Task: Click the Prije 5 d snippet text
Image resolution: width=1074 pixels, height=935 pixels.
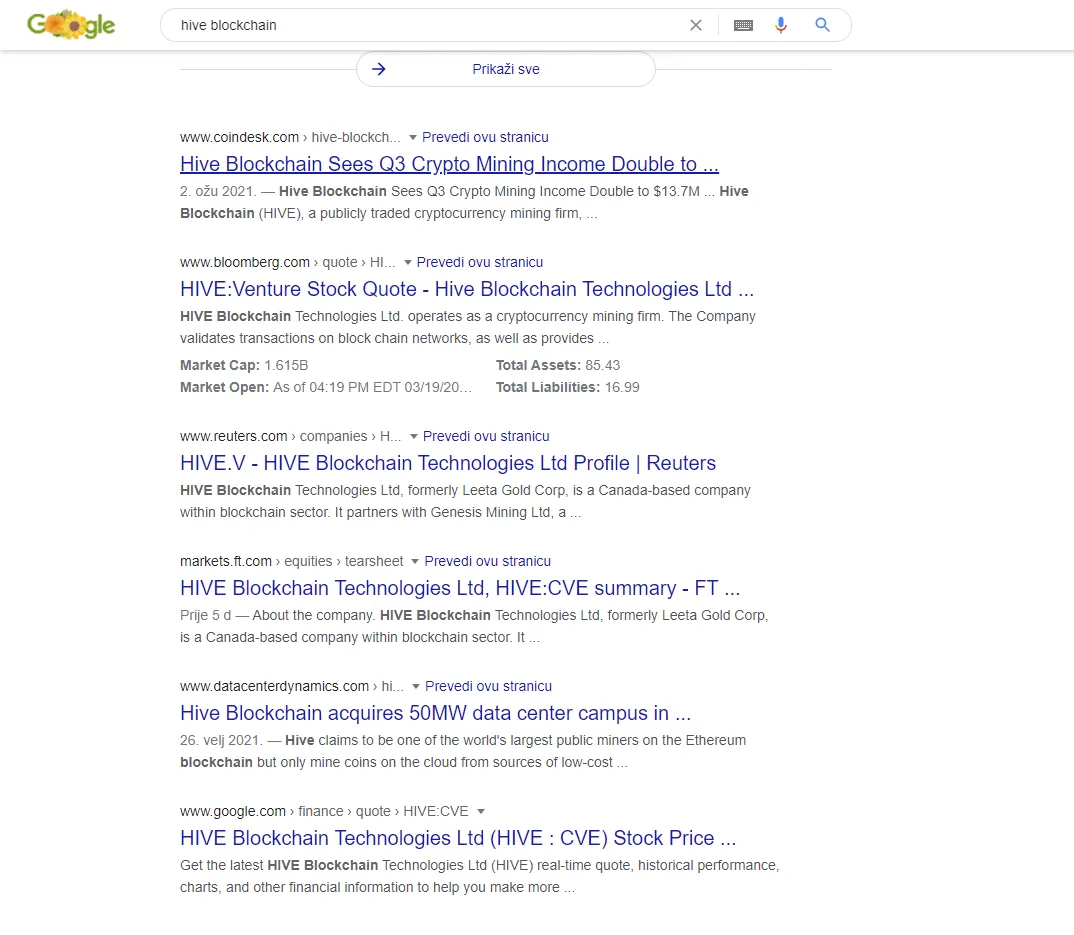Action: coord(205,615)
